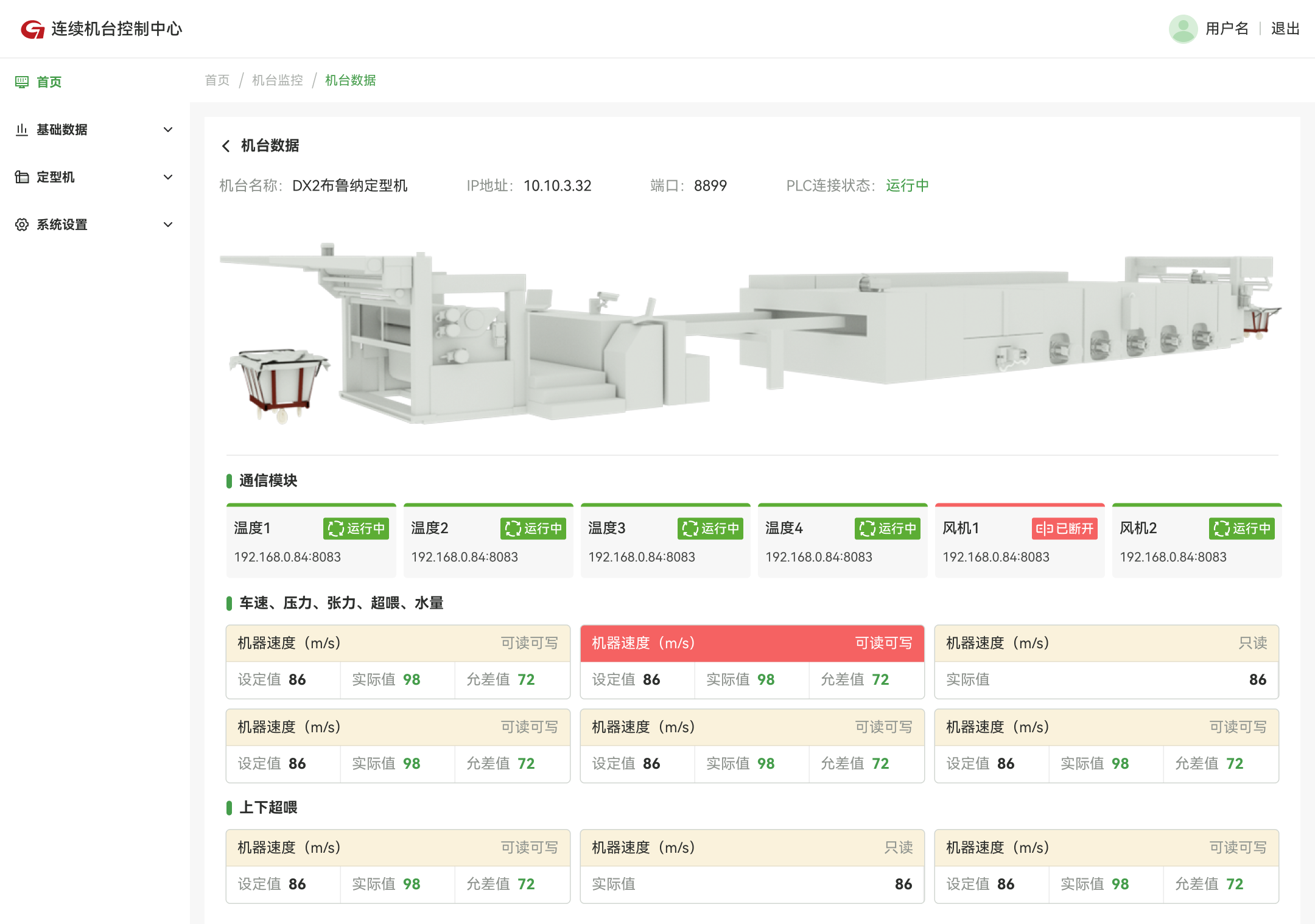Click the 定型机 machine icon
This screenshot has width=1315, height=924.
(22, 177)
